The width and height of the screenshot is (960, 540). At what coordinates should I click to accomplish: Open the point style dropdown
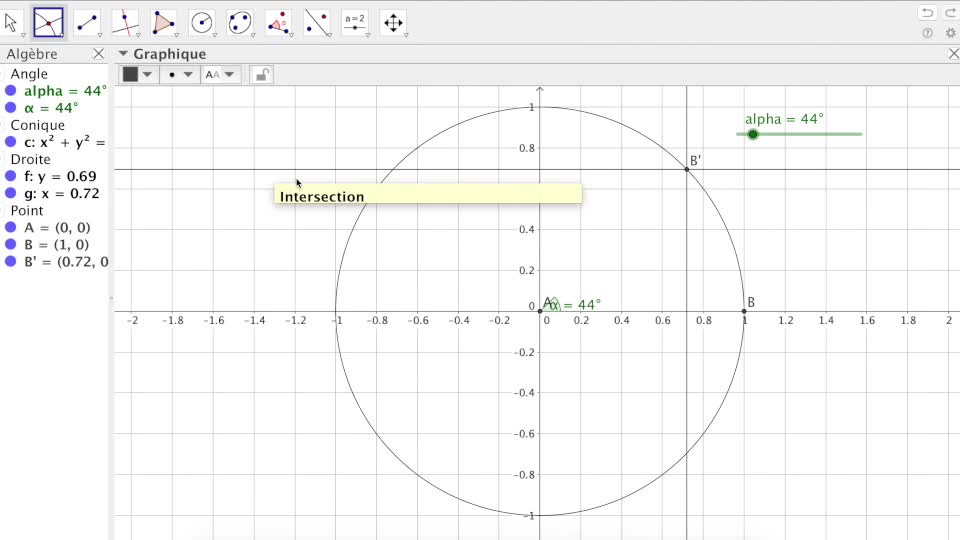(180, 74)
